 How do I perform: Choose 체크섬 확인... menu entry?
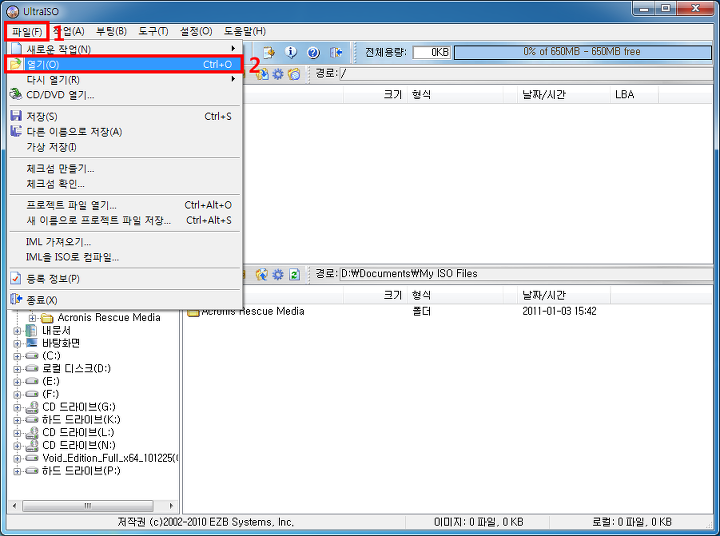[124, 184]
